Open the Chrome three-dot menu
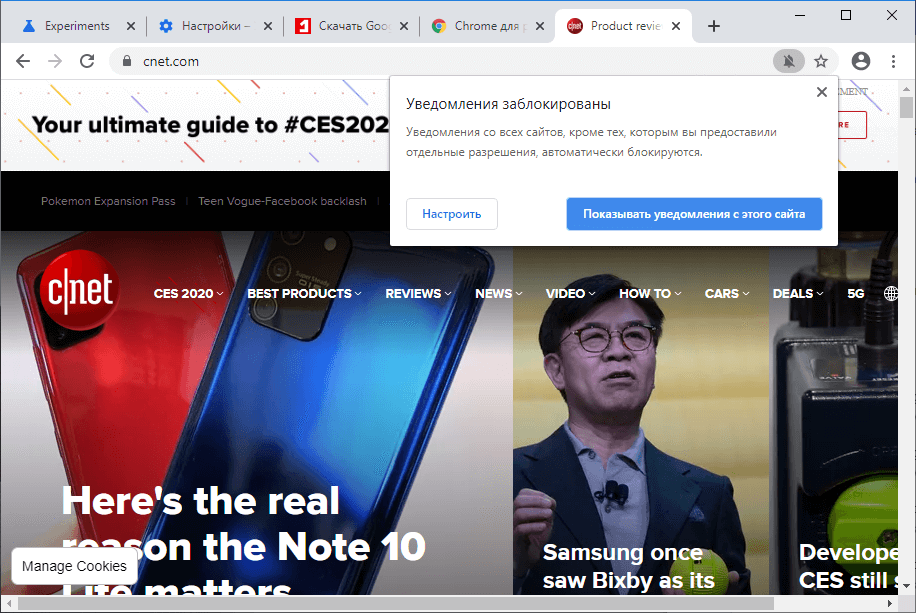916x613 pixels. click(893, 61)
